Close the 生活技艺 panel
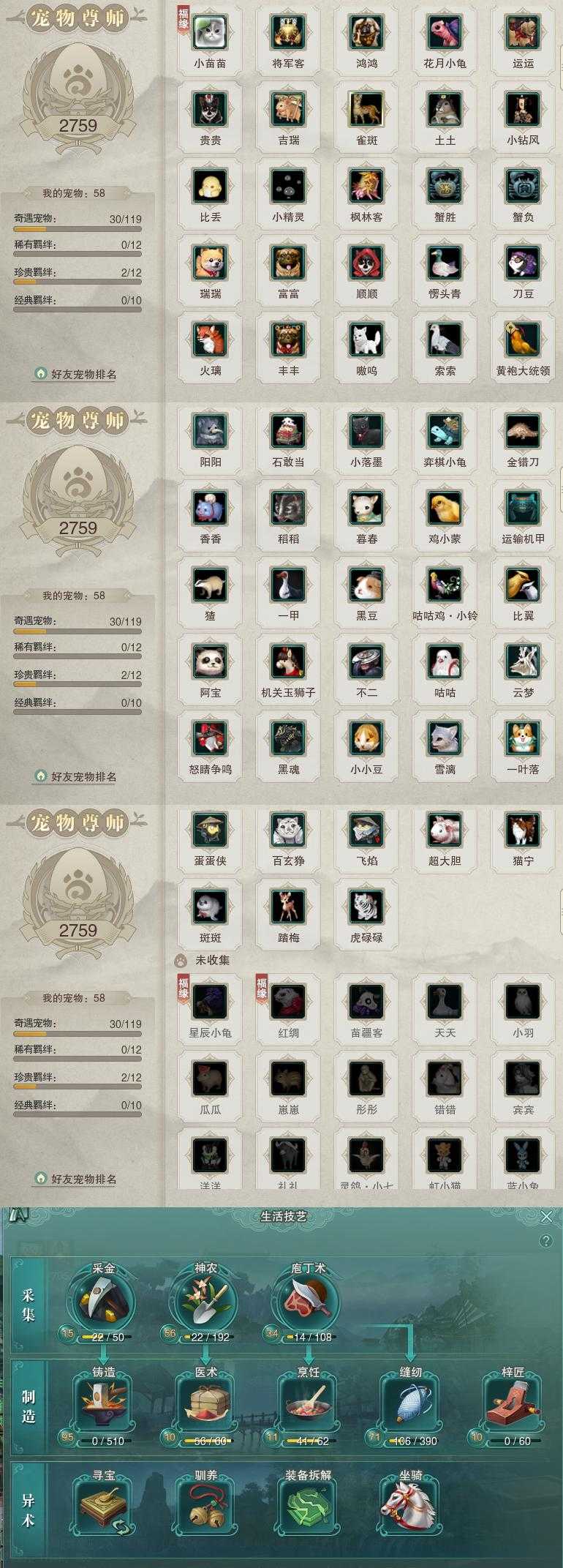563x1568 pixels. tap(546, 1216)
